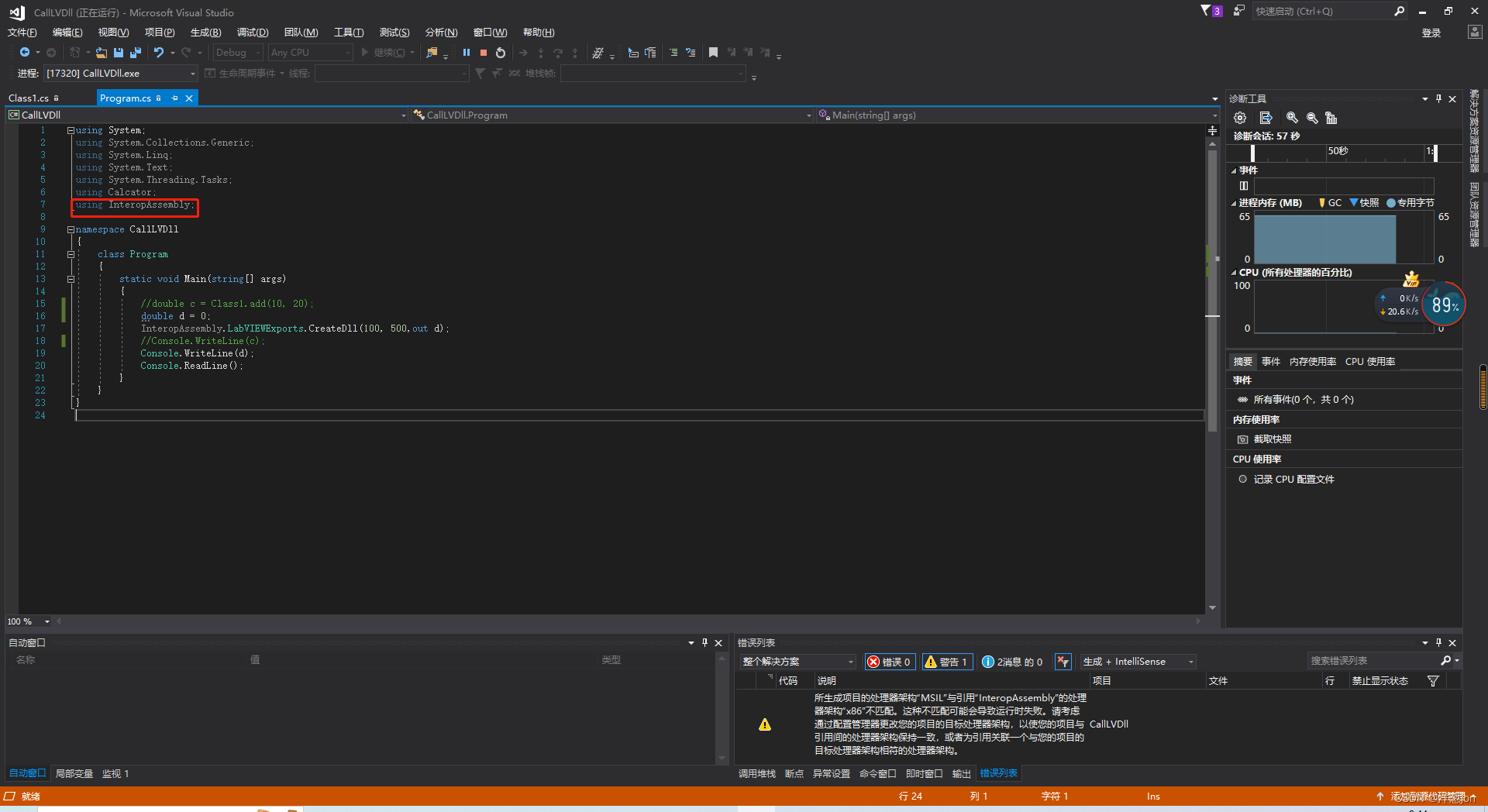Screen dimensions: 1488x812
Task: Toggle the clear error list filter button
Action: point(1063,662)
